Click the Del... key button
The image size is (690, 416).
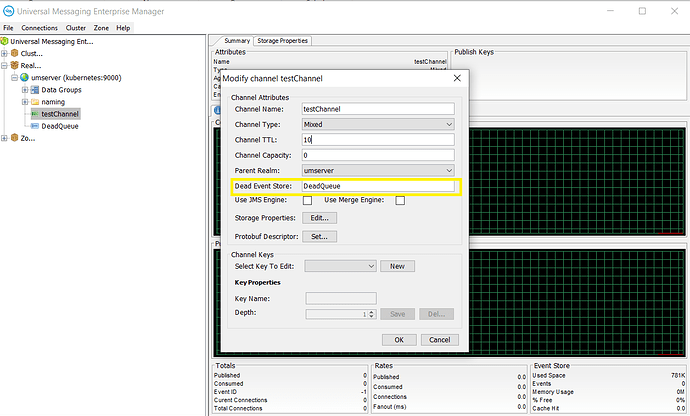(437, 314)
